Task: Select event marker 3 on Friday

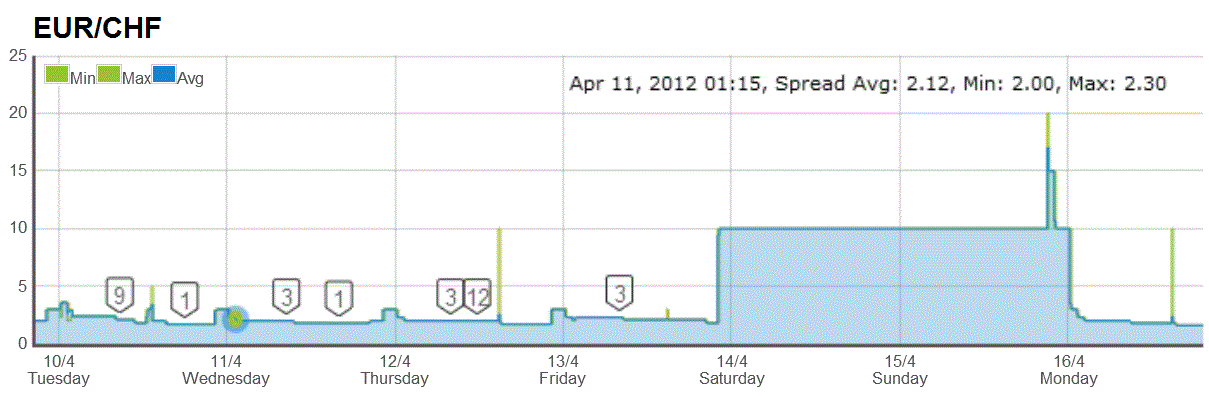Action: click(620, 293)
